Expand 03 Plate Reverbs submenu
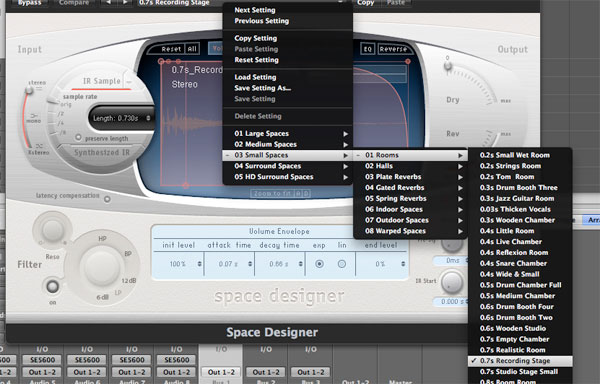The image size is (600, 384). click(x=410, y=177)
